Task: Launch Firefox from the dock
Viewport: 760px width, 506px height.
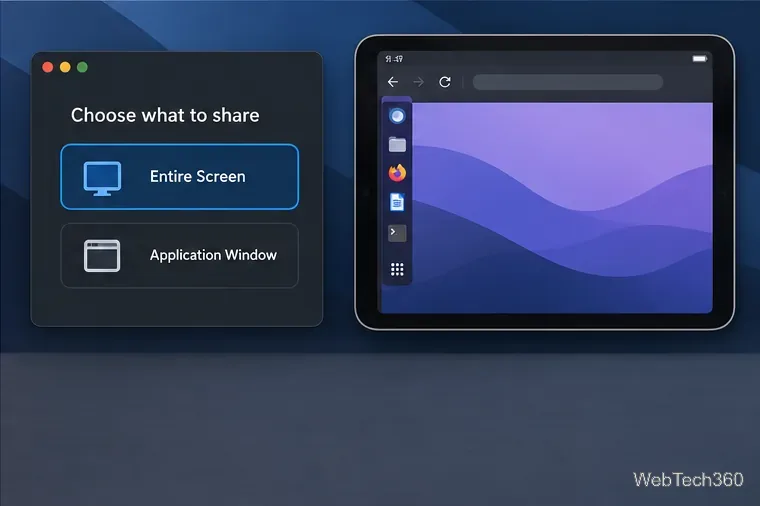Action: click(x=397, y=173)
